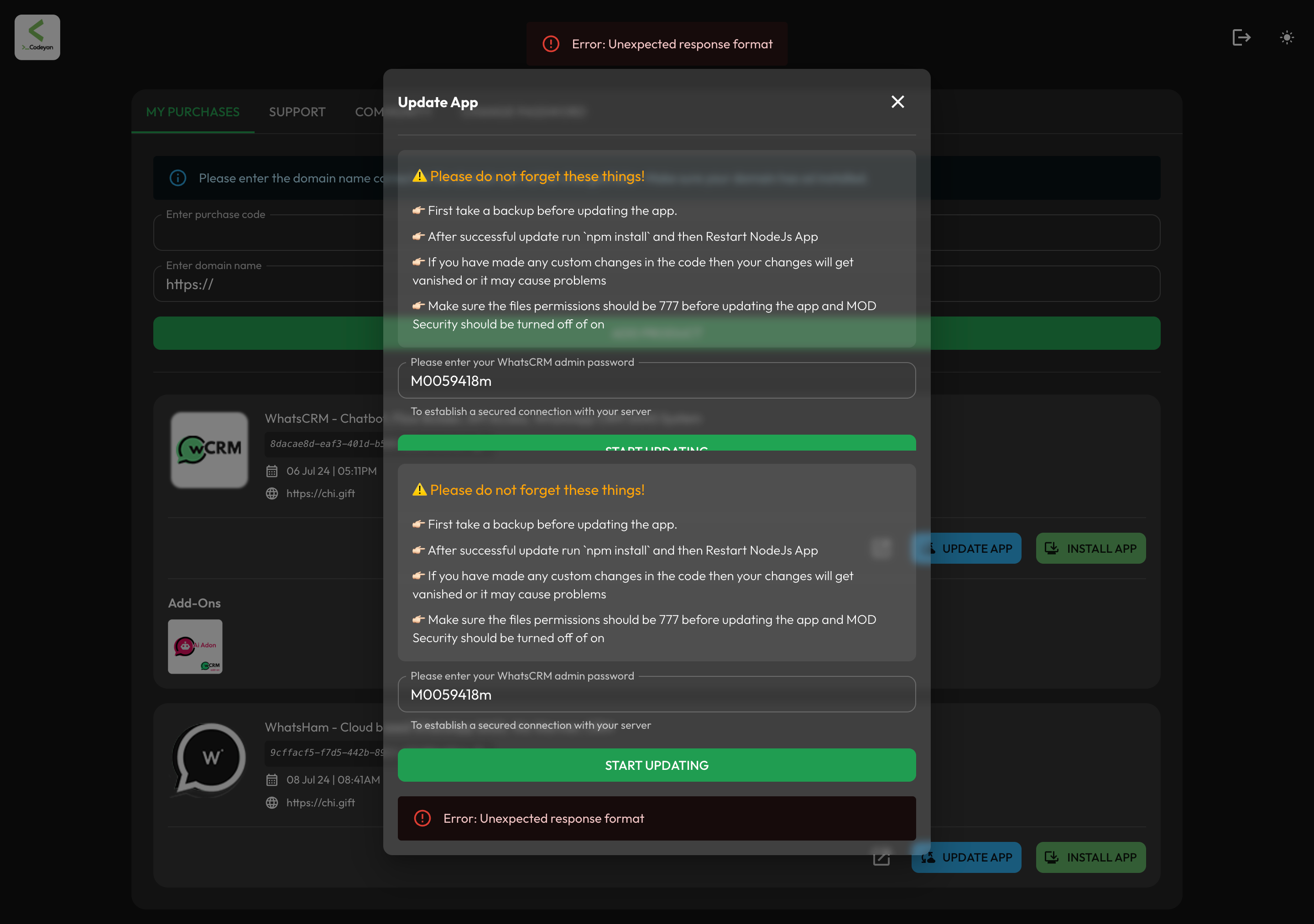The width and height of the screenshot is (1314, 924).
Task: Switch to the SUPPORT tab
Action: pos(297,112)
